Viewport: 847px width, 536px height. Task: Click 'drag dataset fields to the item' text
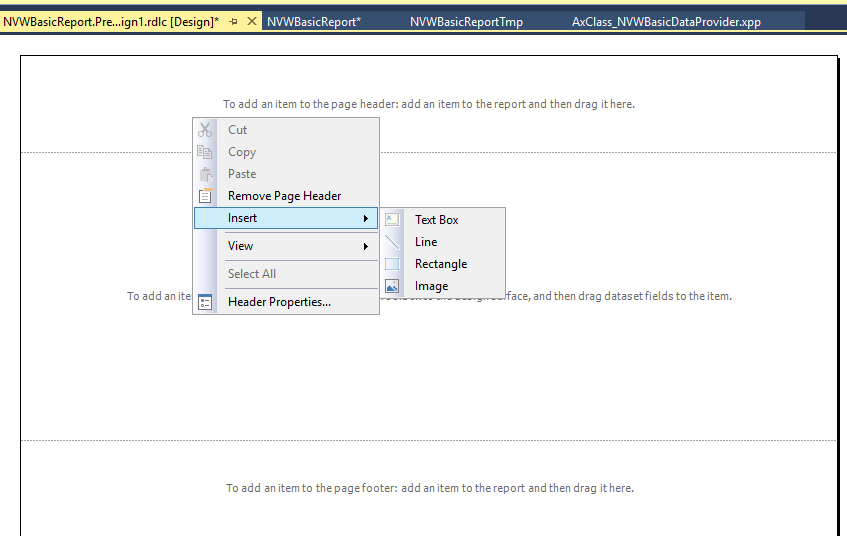click(655, 296)
